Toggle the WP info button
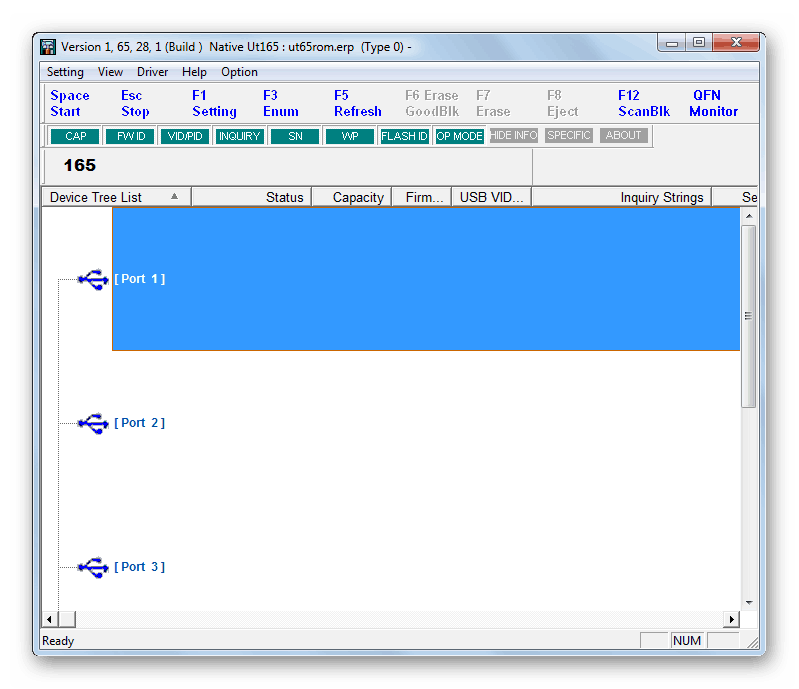Screen dimensions: 799x689 pos(350,136)
